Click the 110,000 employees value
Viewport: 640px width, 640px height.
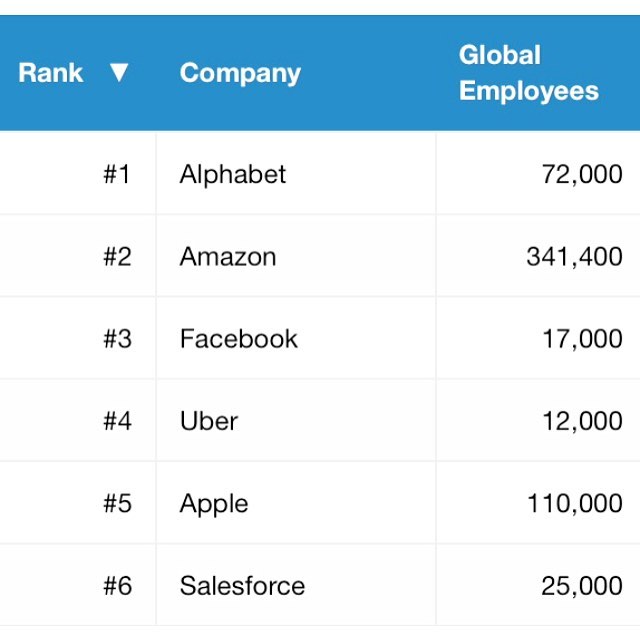coord(575,503)
